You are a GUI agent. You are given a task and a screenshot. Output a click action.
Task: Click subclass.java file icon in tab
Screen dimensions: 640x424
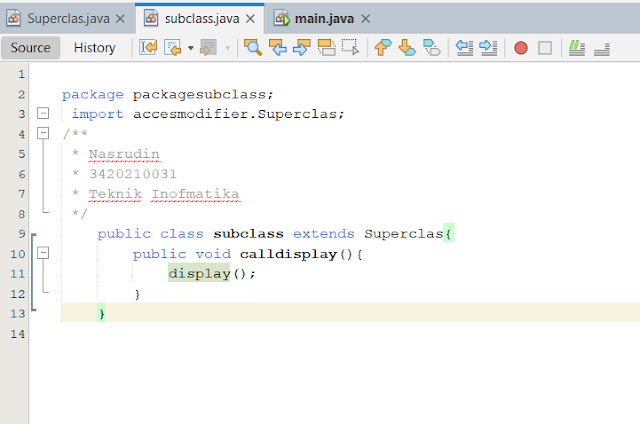[x=151, y=18]
